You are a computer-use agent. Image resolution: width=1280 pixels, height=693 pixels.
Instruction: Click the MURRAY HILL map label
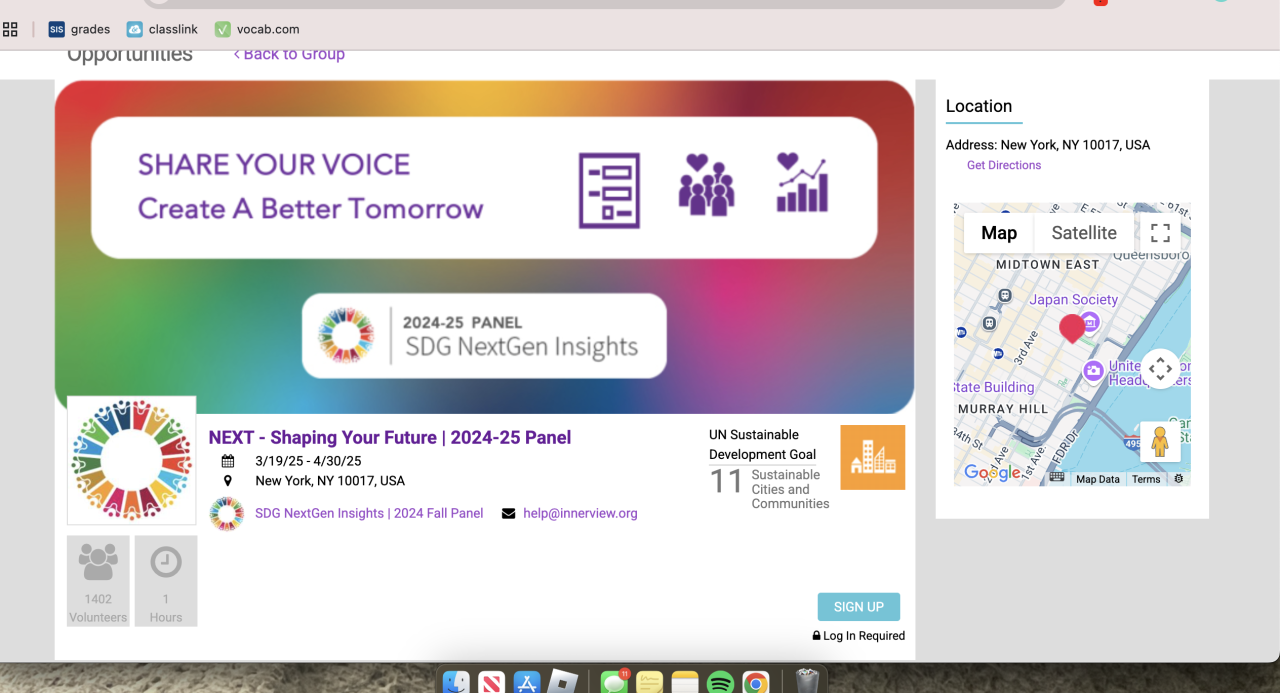[1003, 409]
